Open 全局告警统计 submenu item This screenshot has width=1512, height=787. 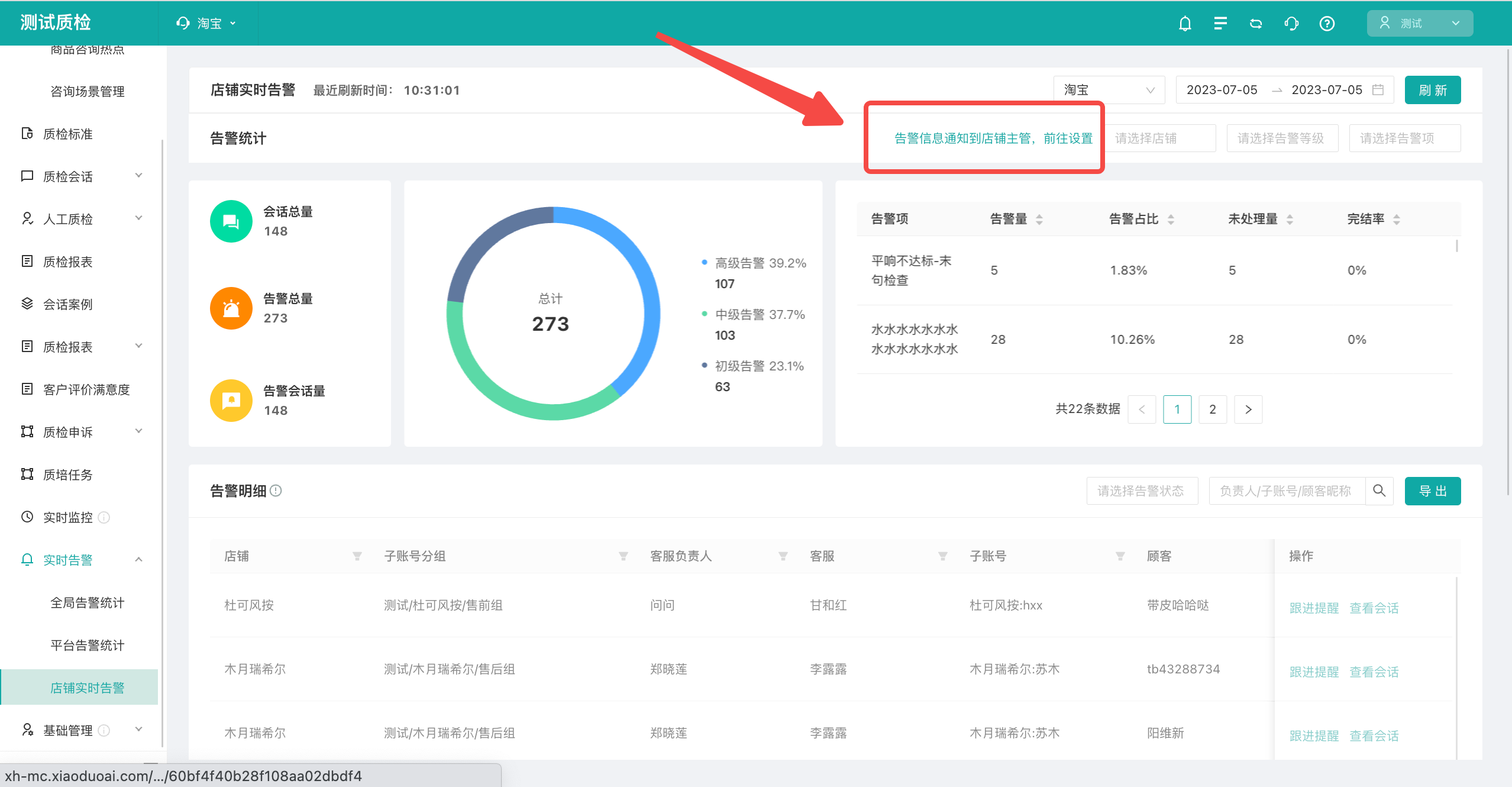click(x=88, y=602)
